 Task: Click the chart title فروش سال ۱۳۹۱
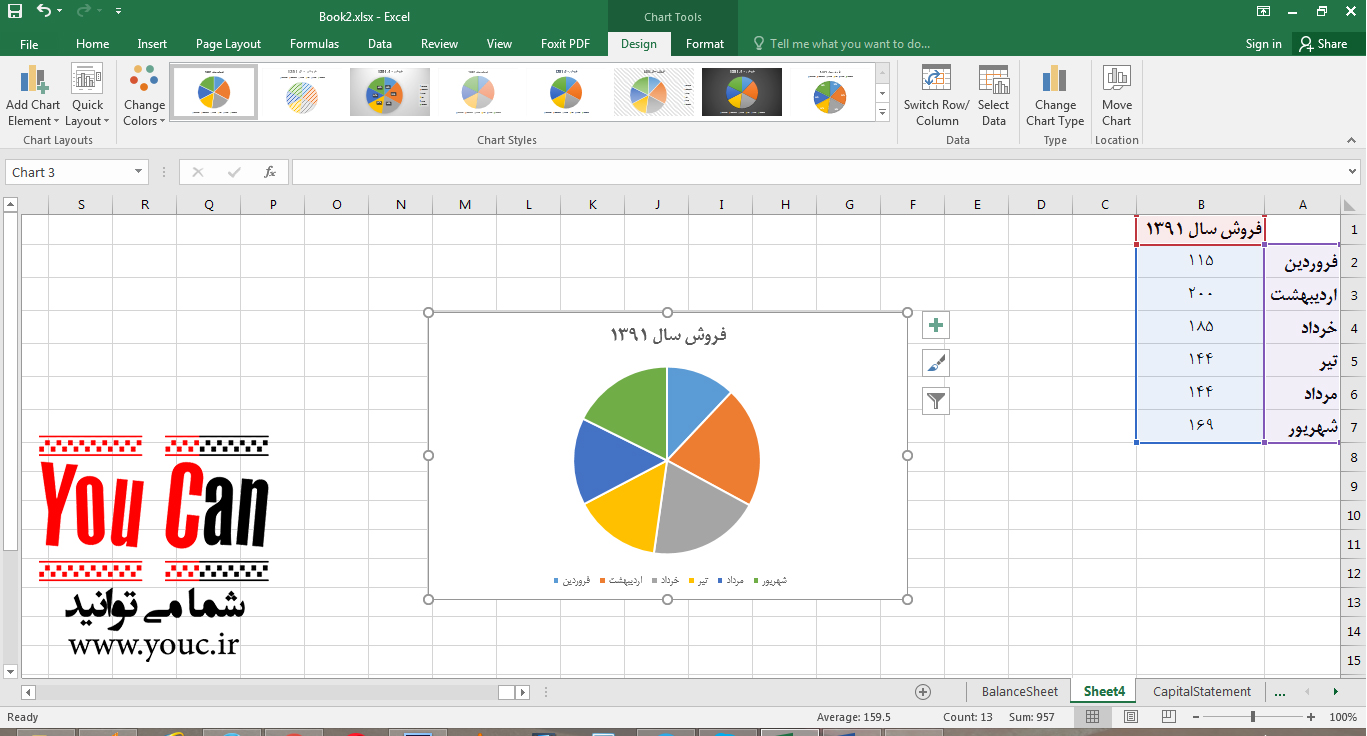click(x=668, y=335)
